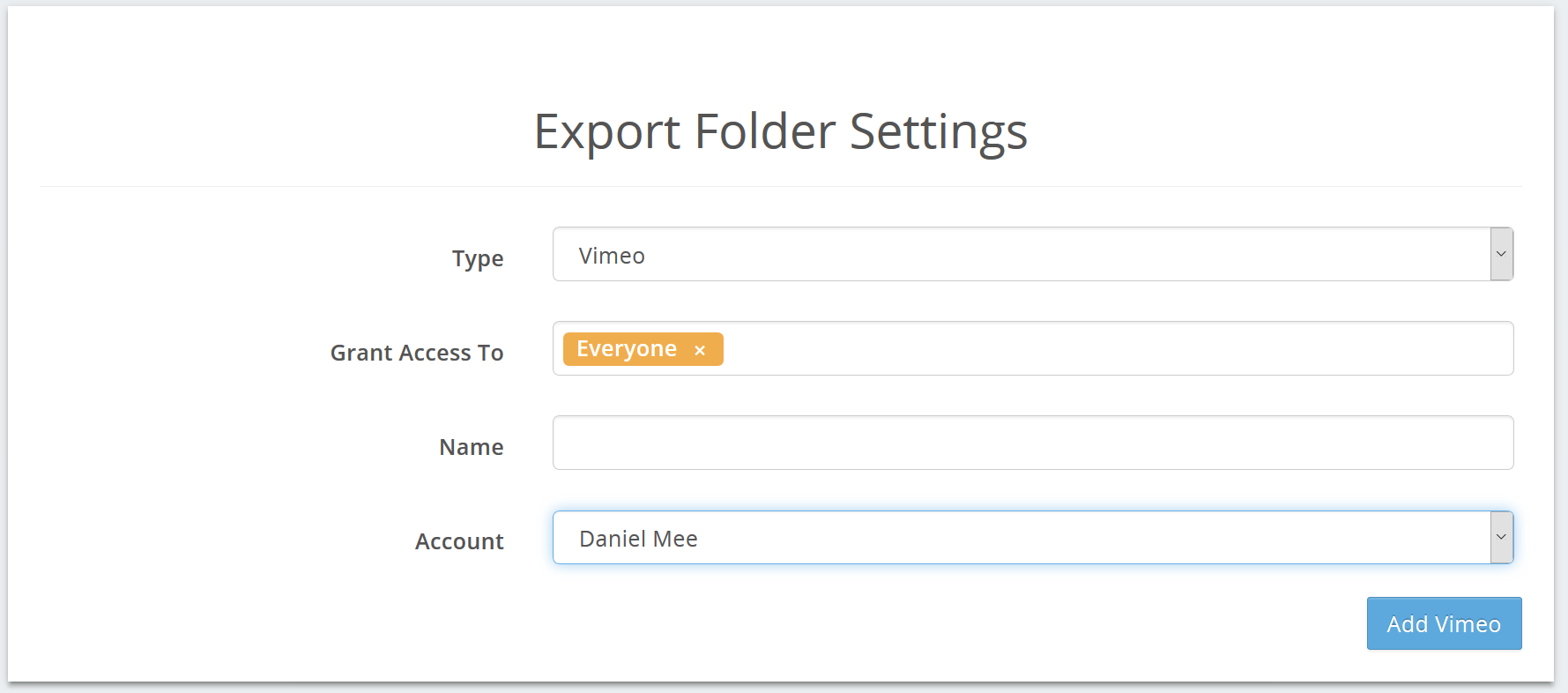Open the Account dropdown showing Daniel Mee

coord(1033,537)
